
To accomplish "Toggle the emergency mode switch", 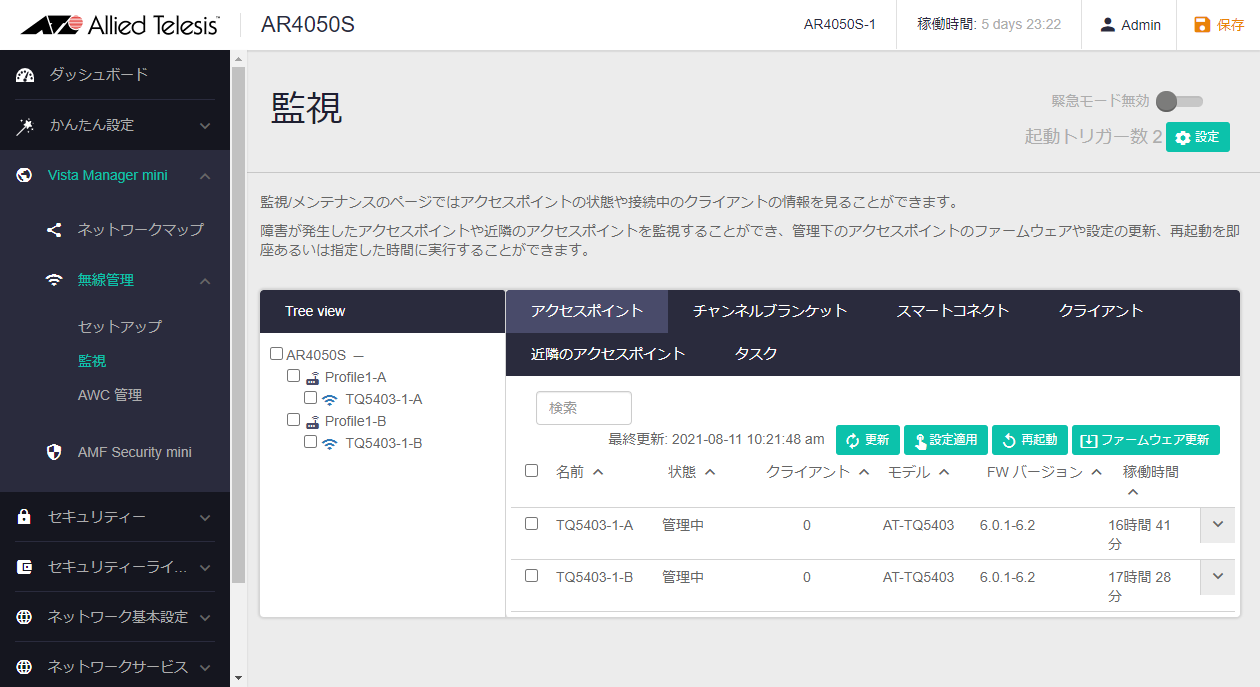I will 1178,101.
